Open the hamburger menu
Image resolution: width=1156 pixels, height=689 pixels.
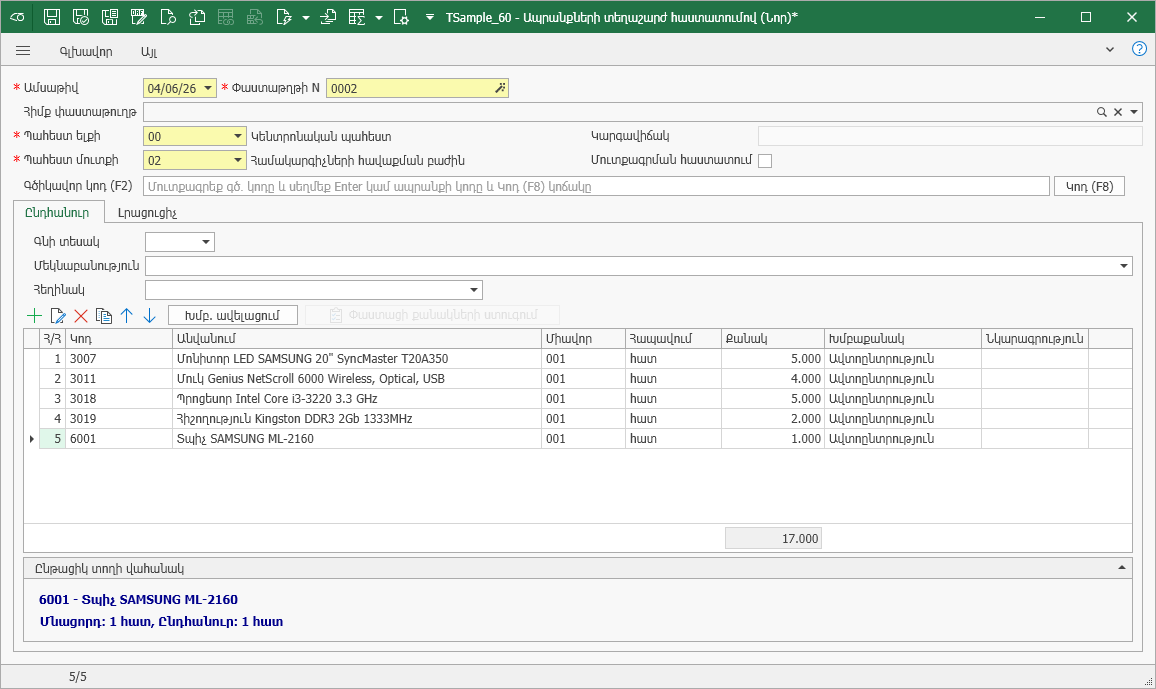[x=23, y=51]
